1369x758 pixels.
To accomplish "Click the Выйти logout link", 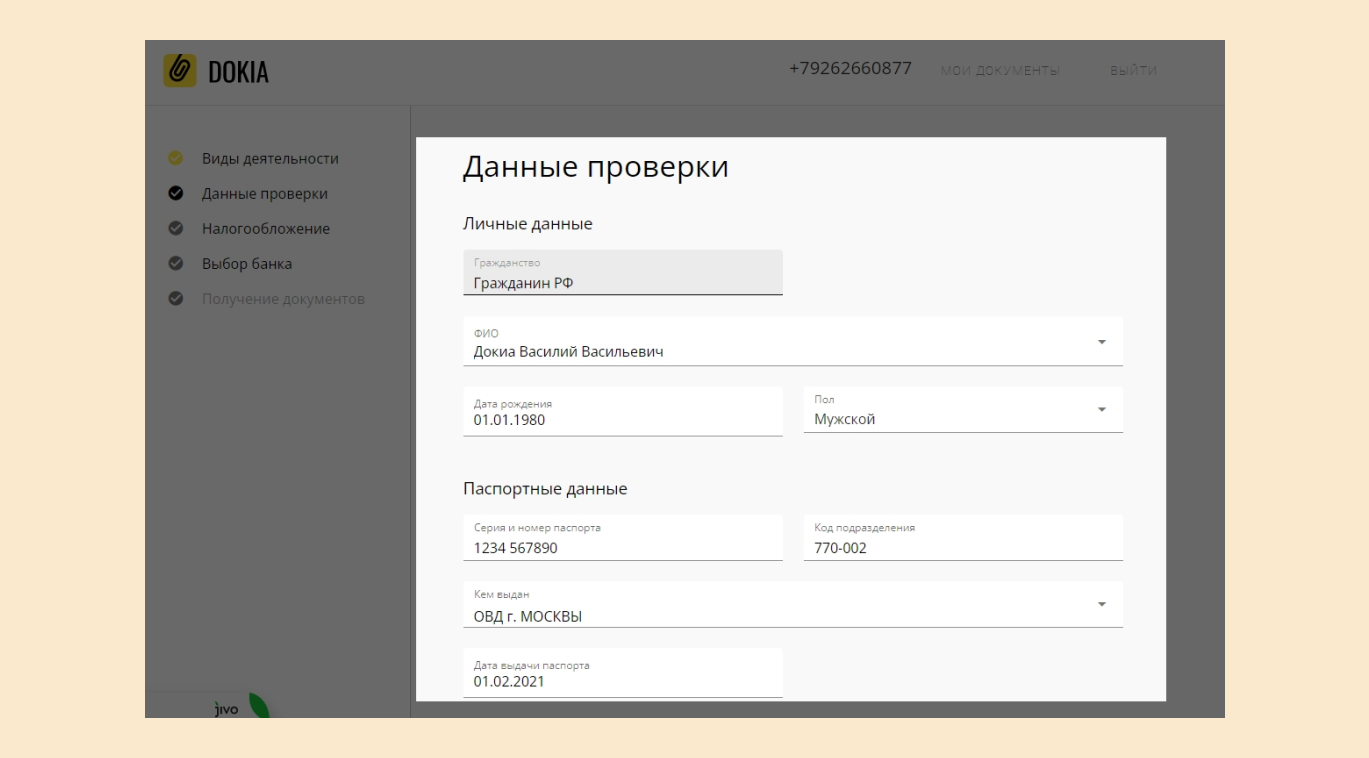I will 1132,72.
